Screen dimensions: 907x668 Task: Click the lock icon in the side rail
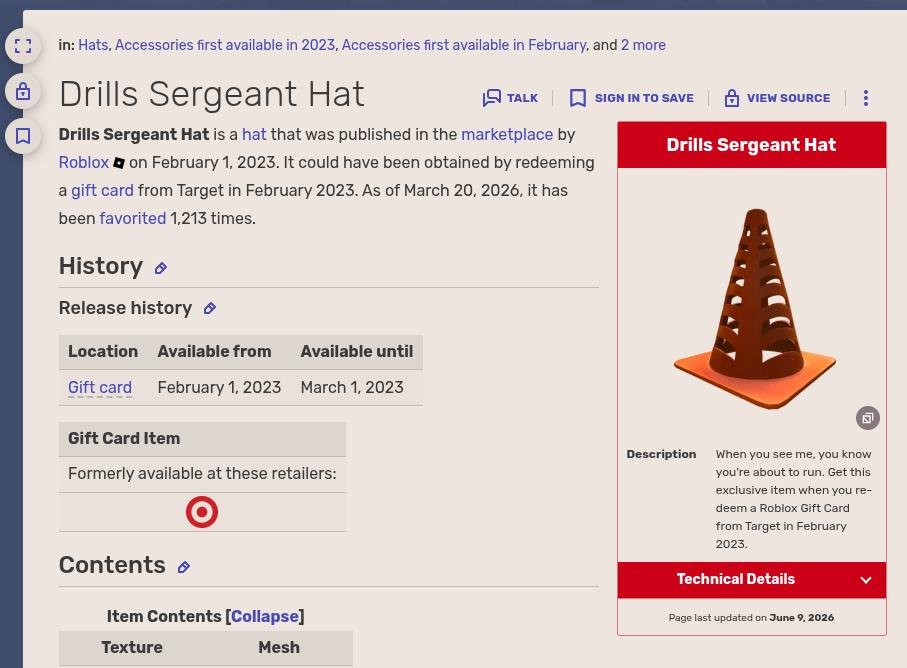23,91
